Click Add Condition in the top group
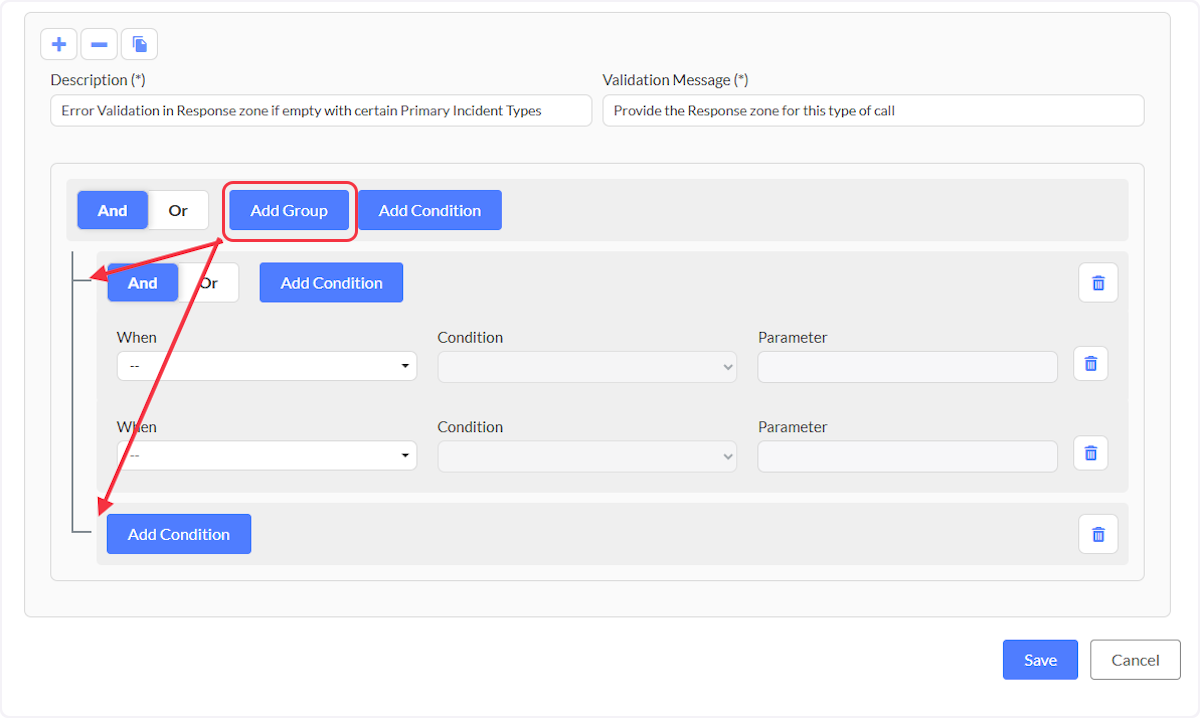The image size is (1200, 718). pos(430,210)
